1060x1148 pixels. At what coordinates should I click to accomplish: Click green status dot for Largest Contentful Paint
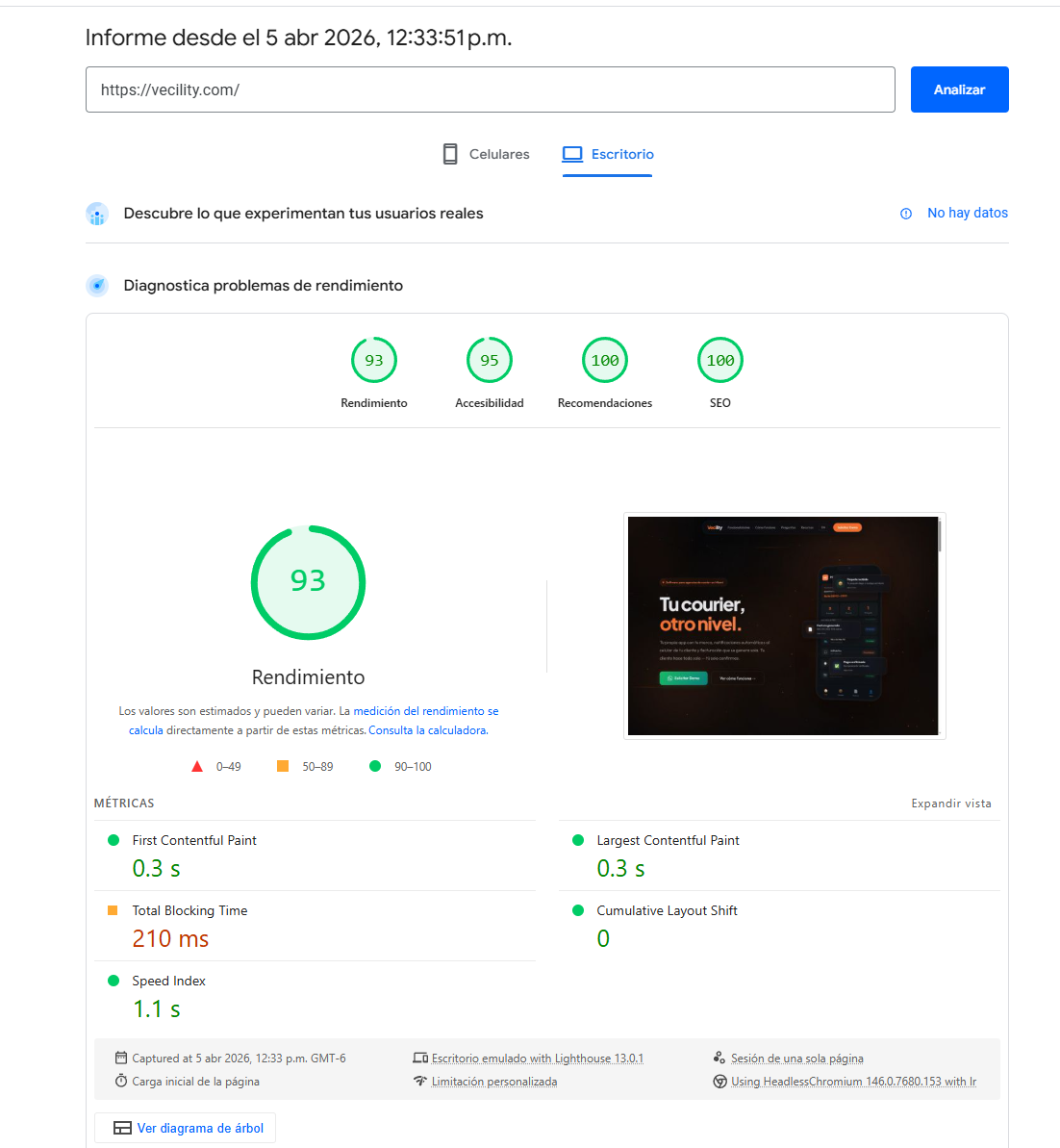click(x=577, y=840)
